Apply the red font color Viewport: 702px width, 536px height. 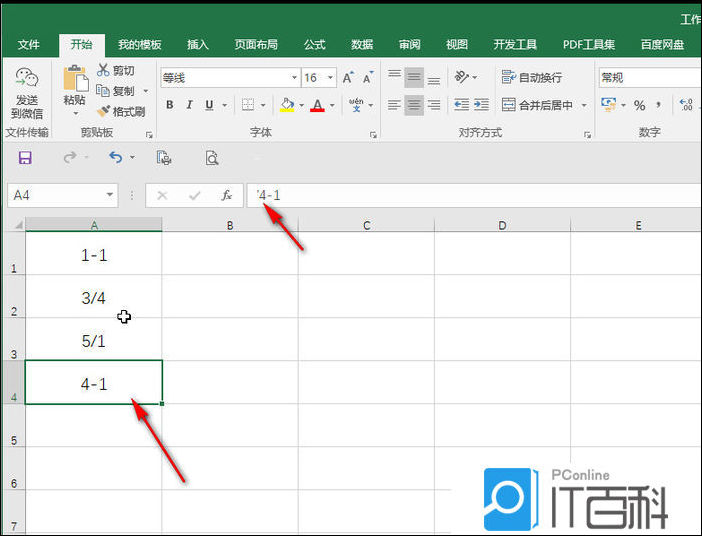click(317, 105)
